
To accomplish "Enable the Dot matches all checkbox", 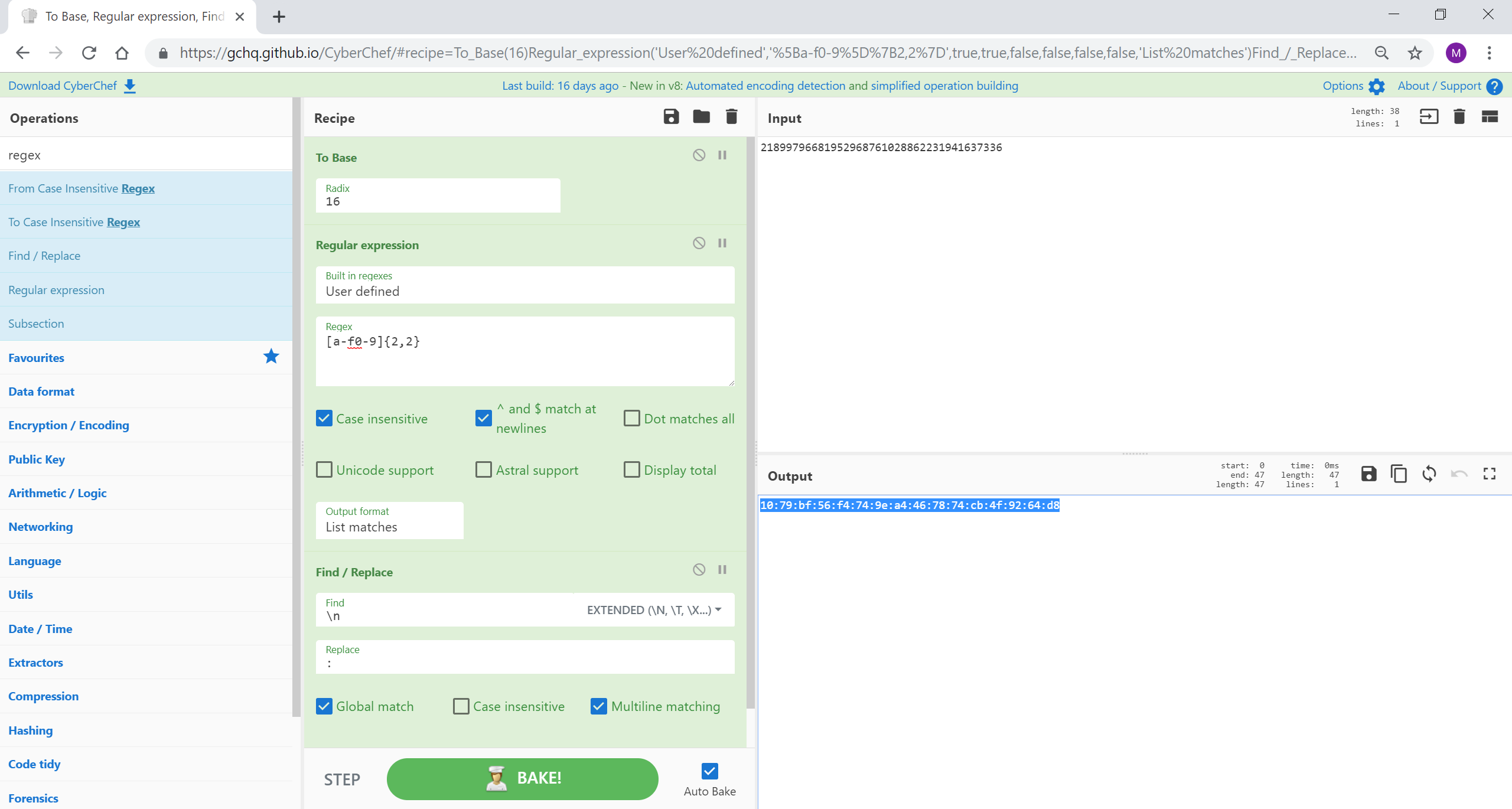I will 630,418.
